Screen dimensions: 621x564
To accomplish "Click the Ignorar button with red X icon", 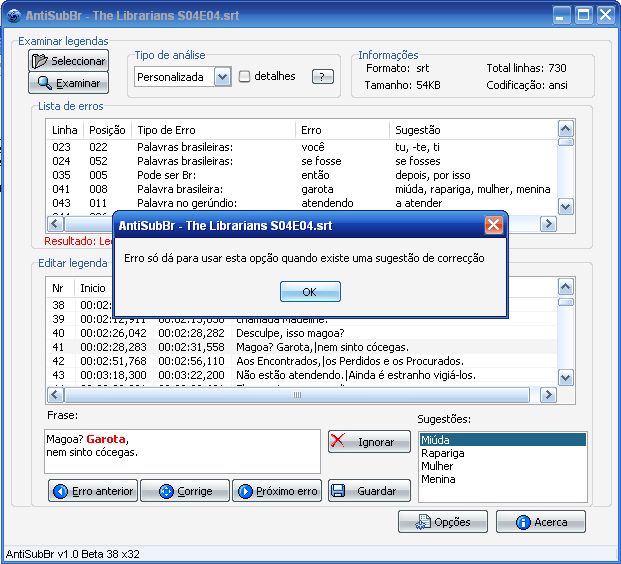I will [x=369, y=442].
